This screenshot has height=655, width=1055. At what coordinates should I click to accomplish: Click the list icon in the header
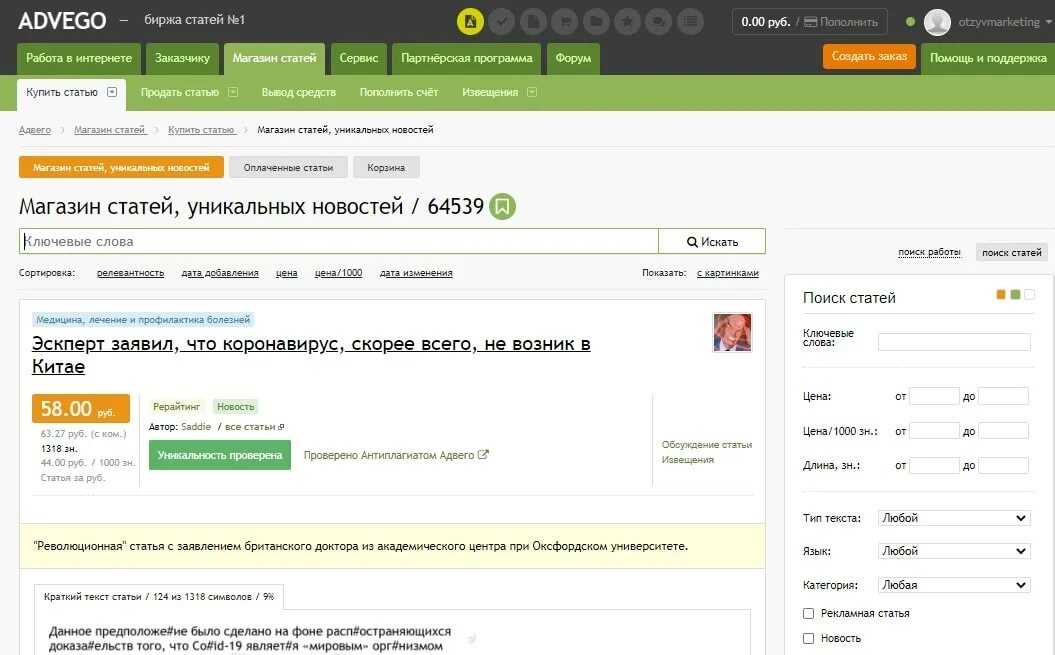(x=690, y=22)
